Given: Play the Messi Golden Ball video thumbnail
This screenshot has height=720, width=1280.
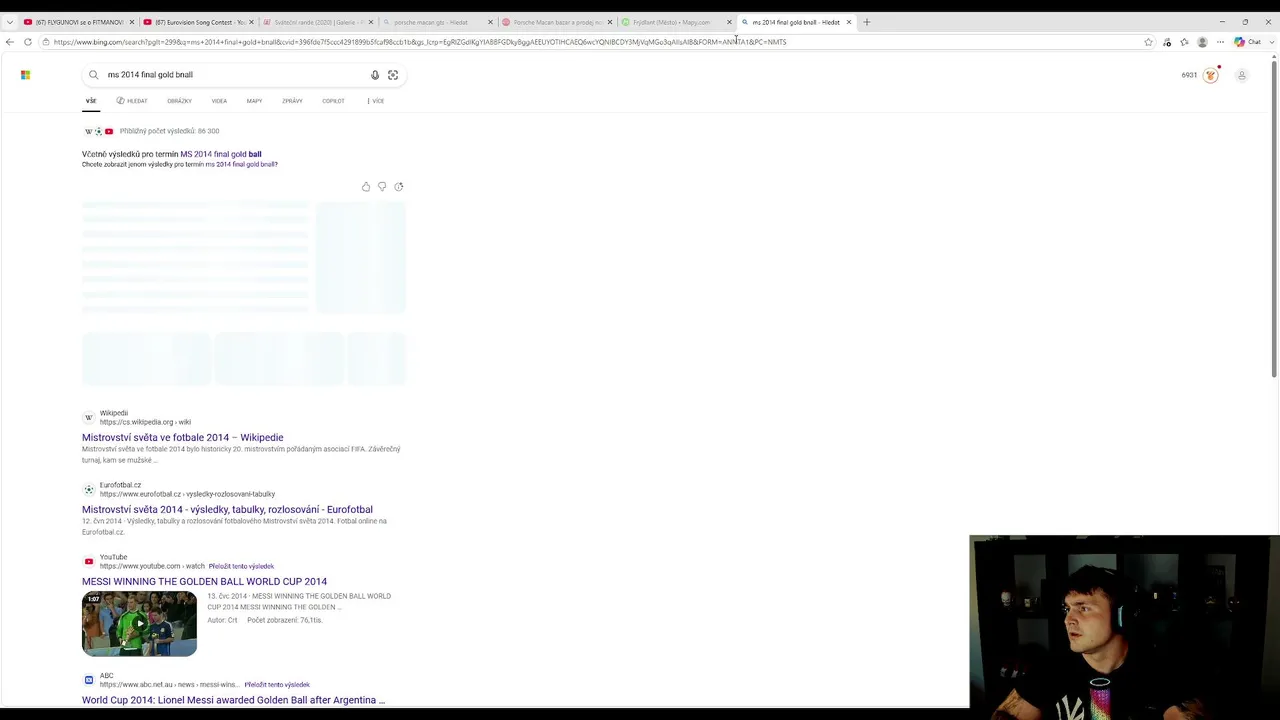Looking at the screenshot, I should coord(140,624).
